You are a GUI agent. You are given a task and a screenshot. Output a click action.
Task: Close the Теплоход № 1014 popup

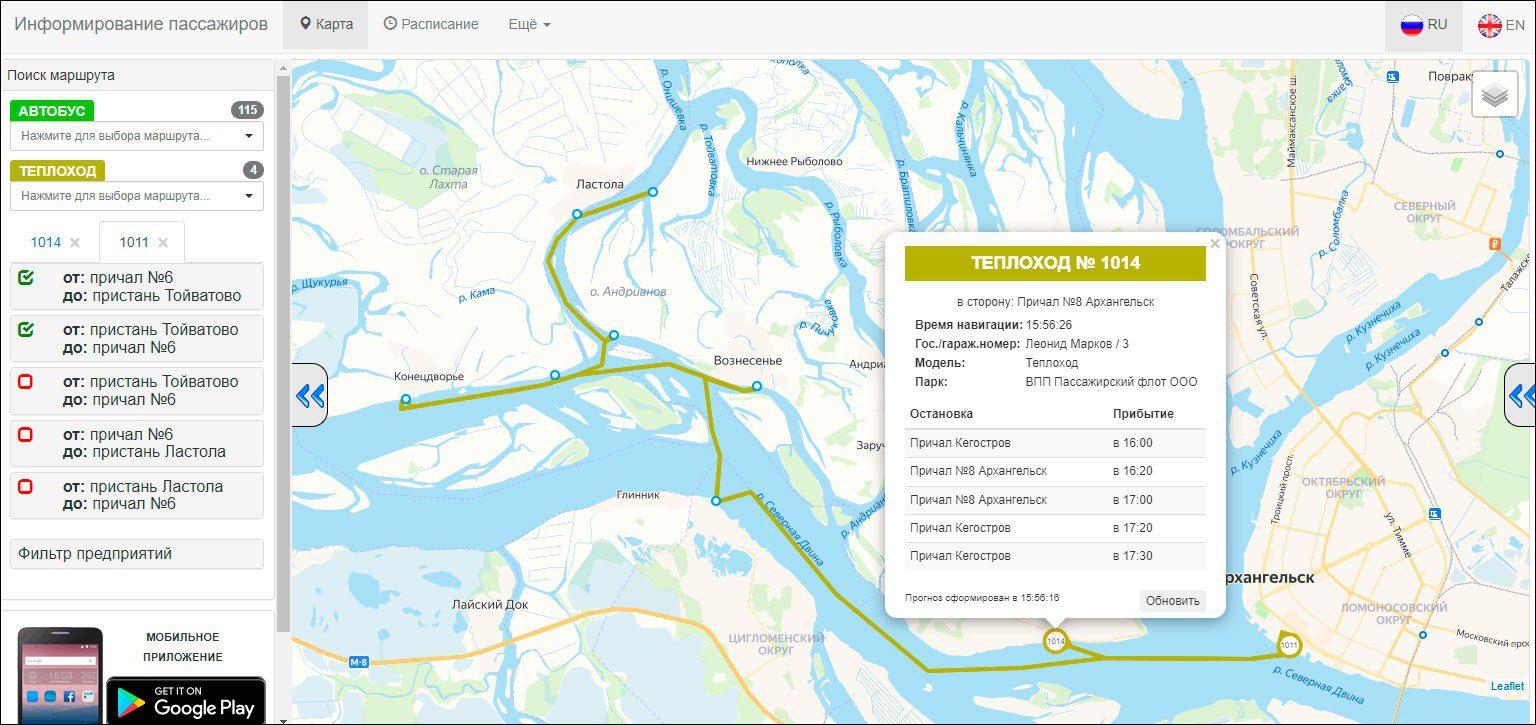[1214, 243]
